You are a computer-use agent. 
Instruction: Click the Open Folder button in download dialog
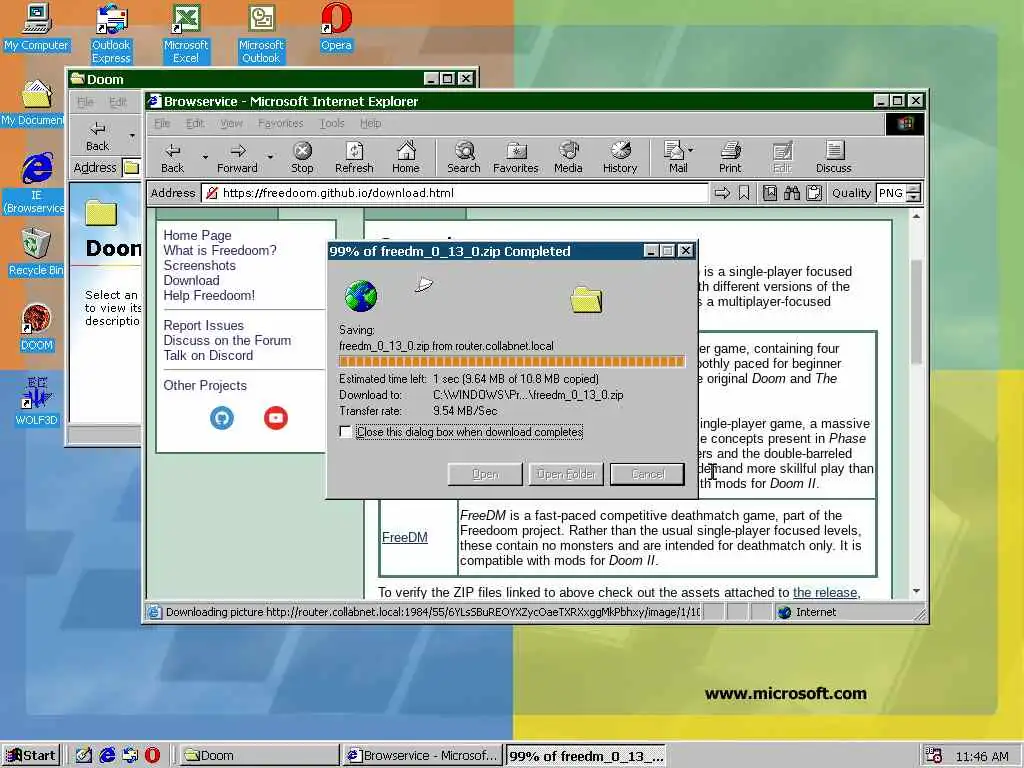tap(566, 474)
